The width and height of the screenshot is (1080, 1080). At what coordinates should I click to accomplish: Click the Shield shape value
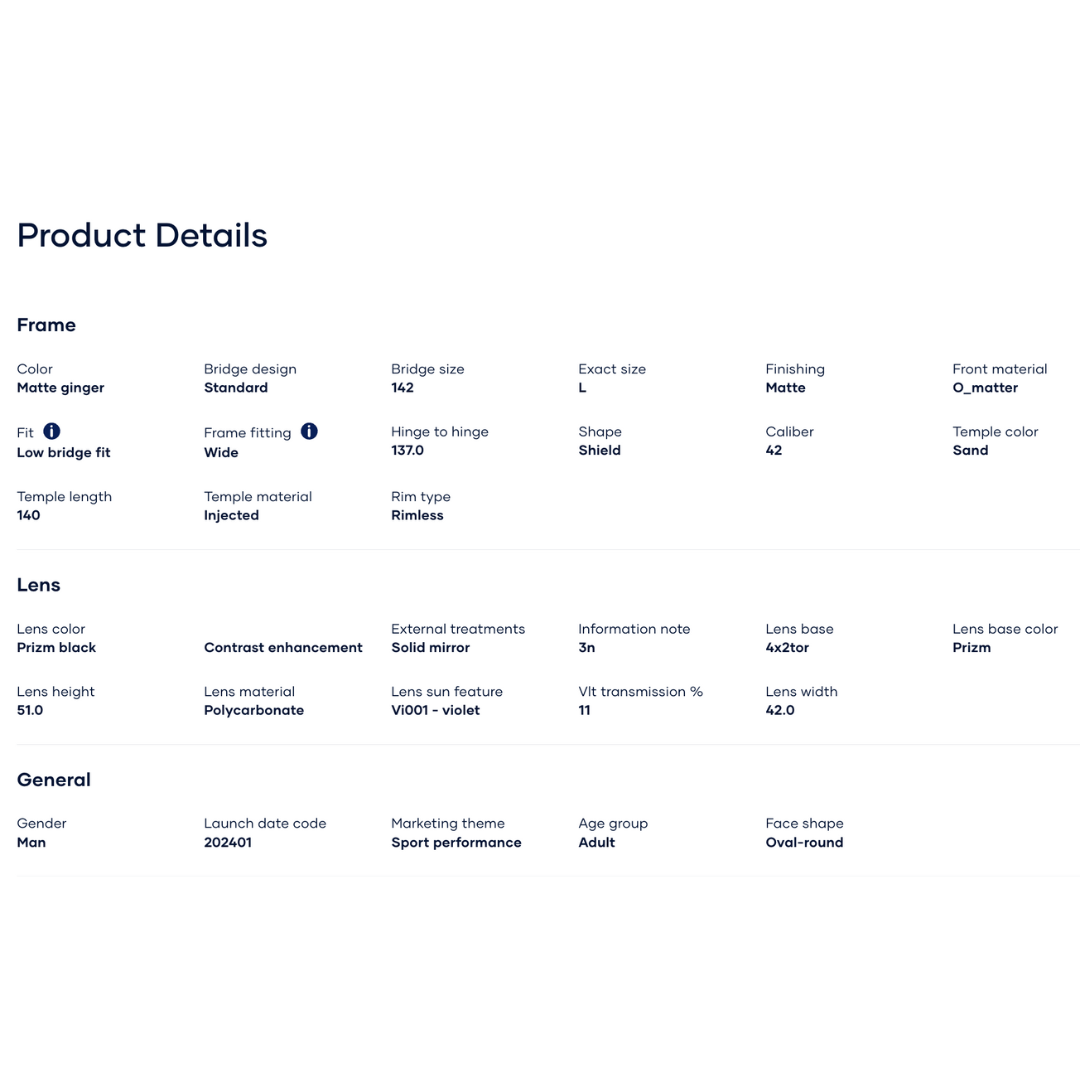[599, 451]
